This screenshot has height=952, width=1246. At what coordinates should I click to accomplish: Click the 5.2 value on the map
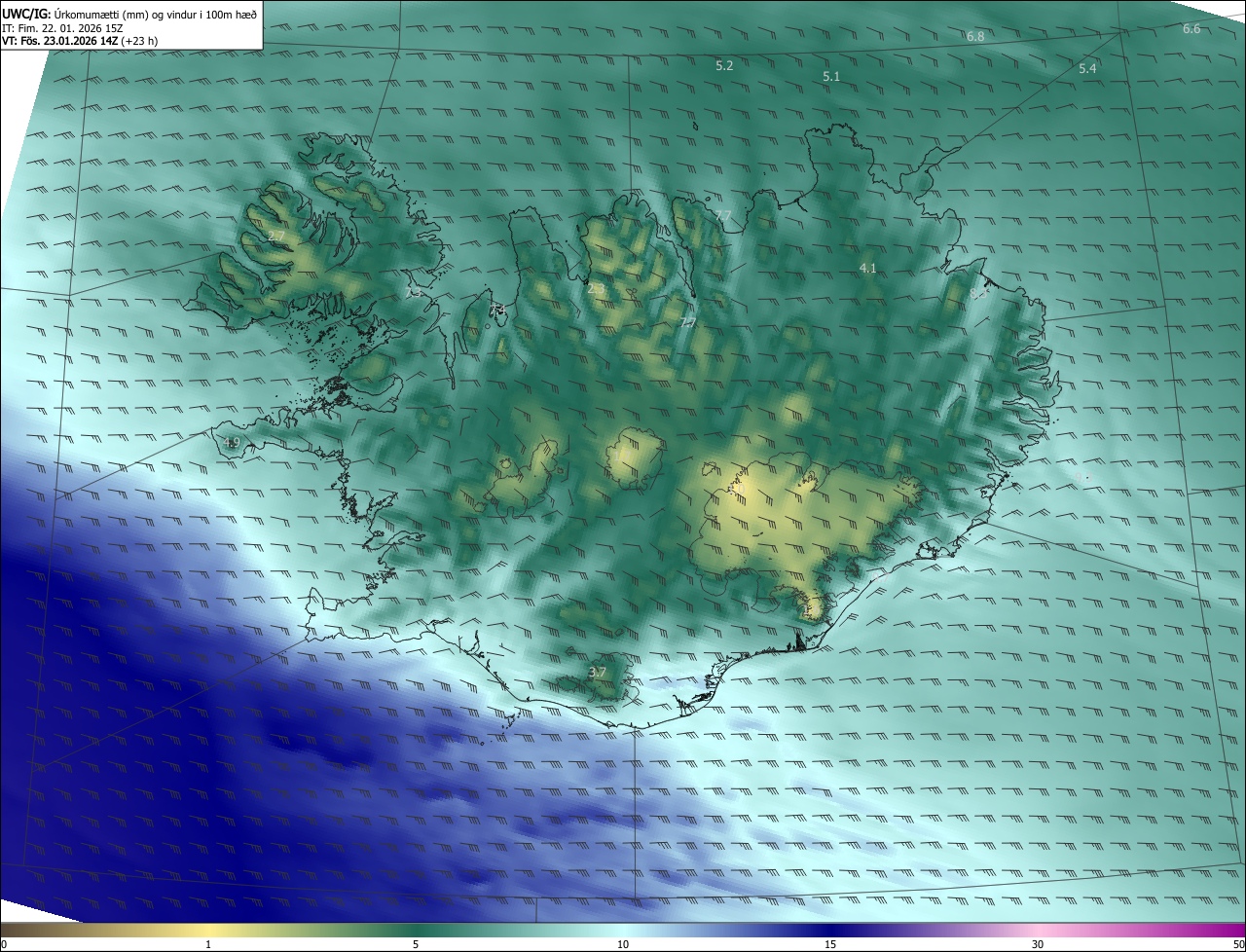pos(724,65)
